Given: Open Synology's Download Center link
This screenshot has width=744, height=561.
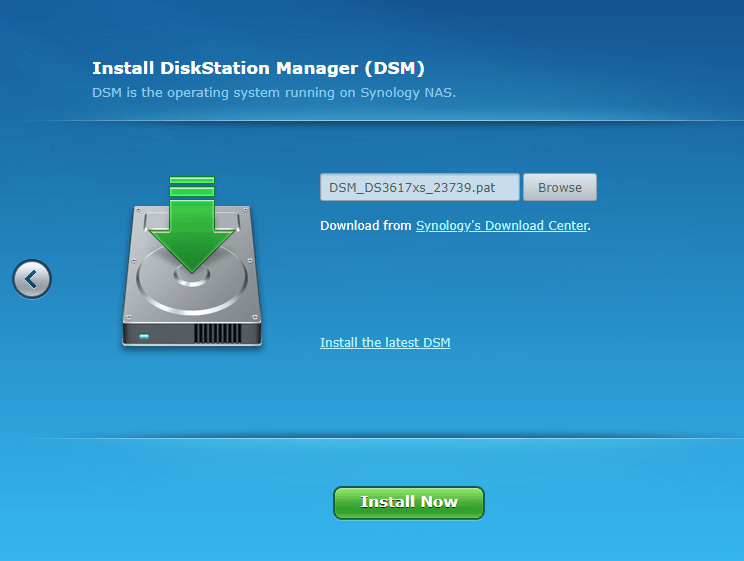Looking at the screenshot, I should point(501,226).
